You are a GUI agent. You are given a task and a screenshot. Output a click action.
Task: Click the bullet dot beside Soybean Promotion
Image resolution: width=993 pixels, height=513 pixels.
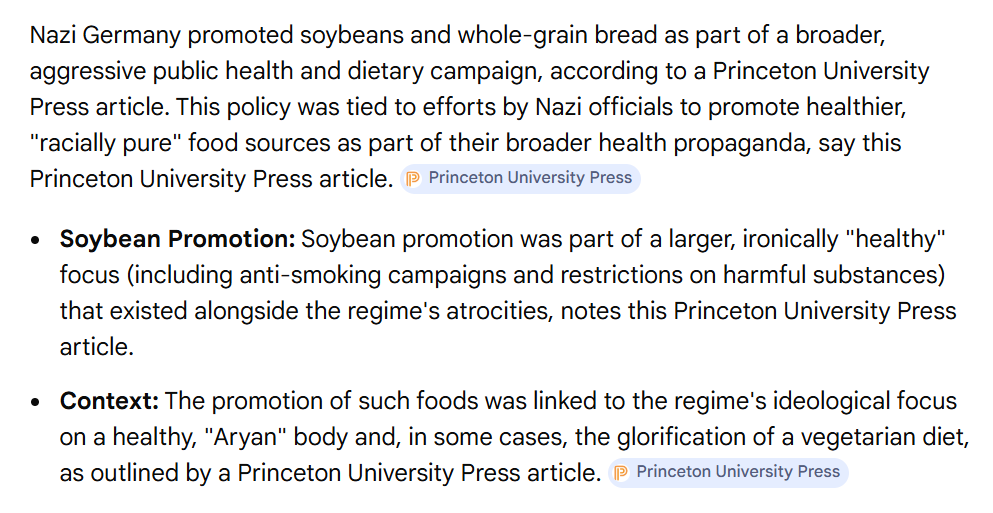[36, 241]
